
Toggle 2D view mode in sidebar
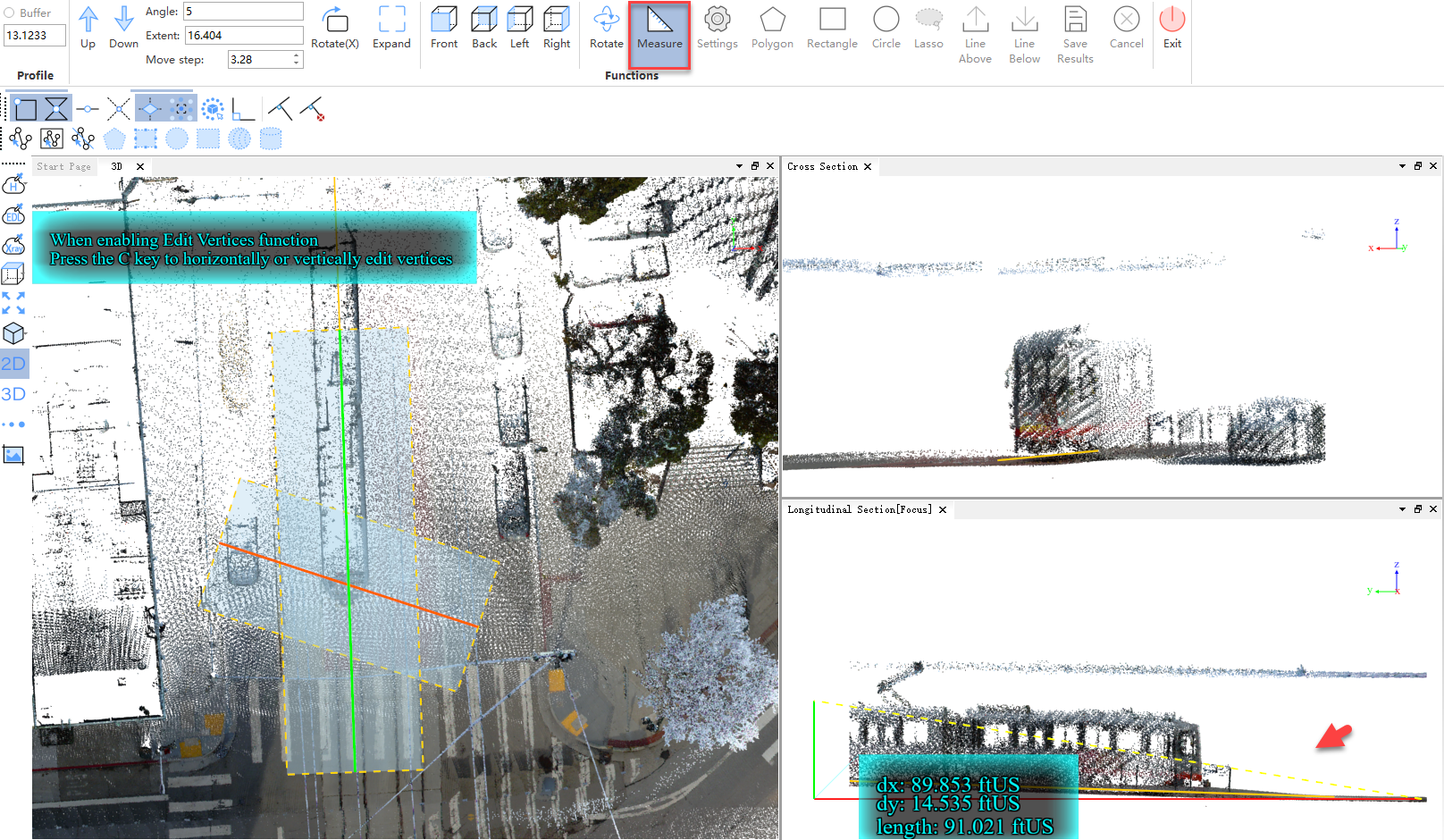point(13,364)
